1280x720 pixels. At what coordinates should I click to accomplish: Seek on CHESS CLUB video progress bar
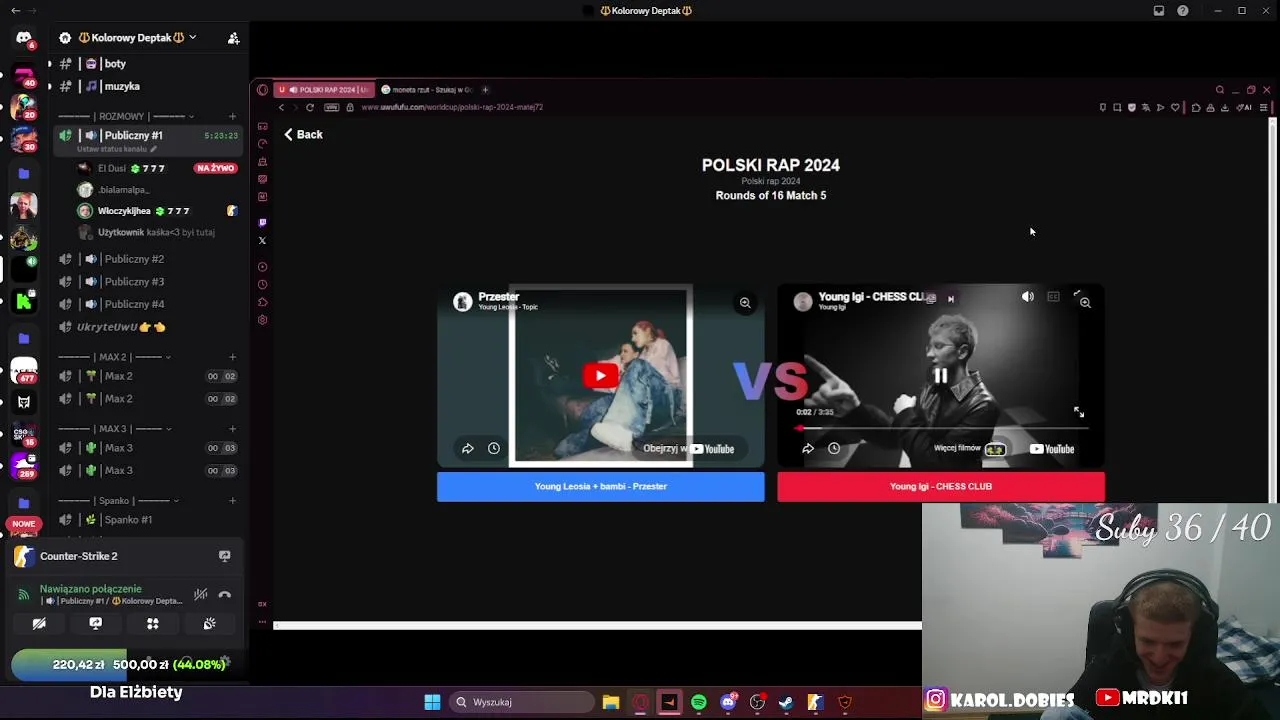click(x=941, y=428)
